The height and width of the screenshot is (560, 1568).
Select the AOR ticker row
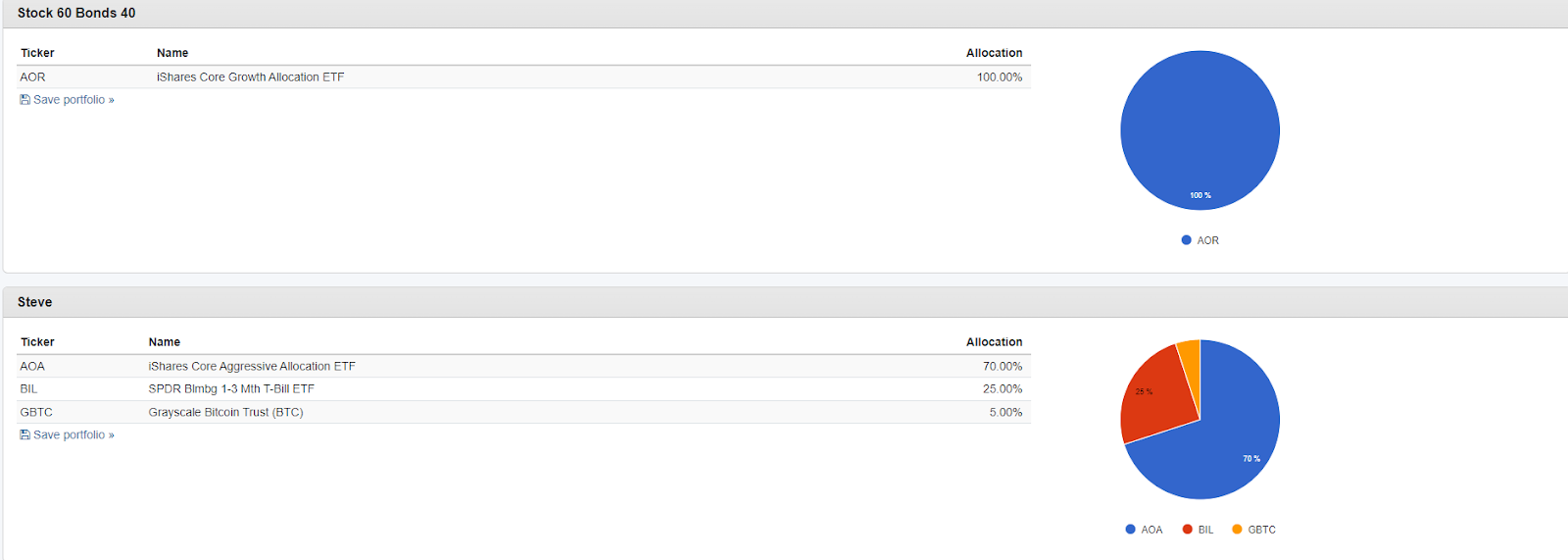pos(523,77)
